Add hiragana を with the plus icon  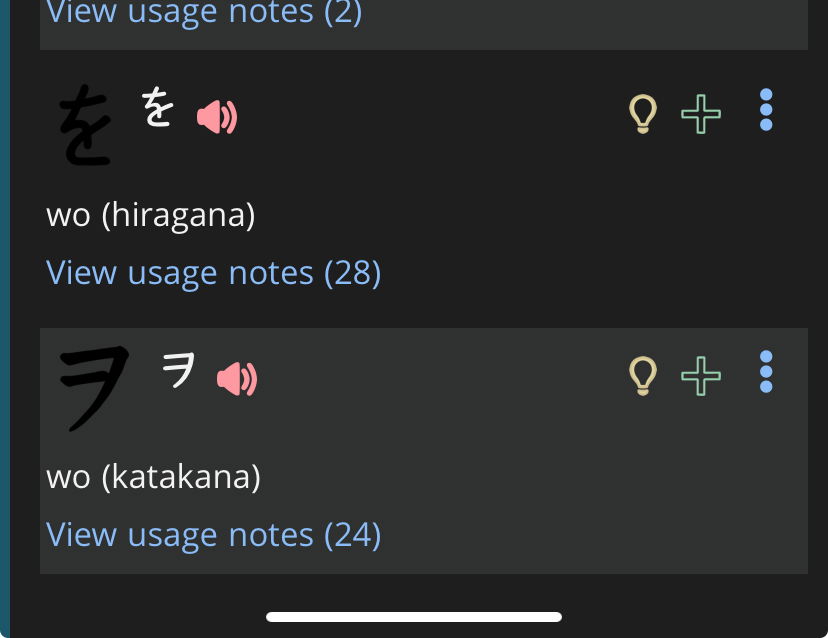(x=701, y=114)
